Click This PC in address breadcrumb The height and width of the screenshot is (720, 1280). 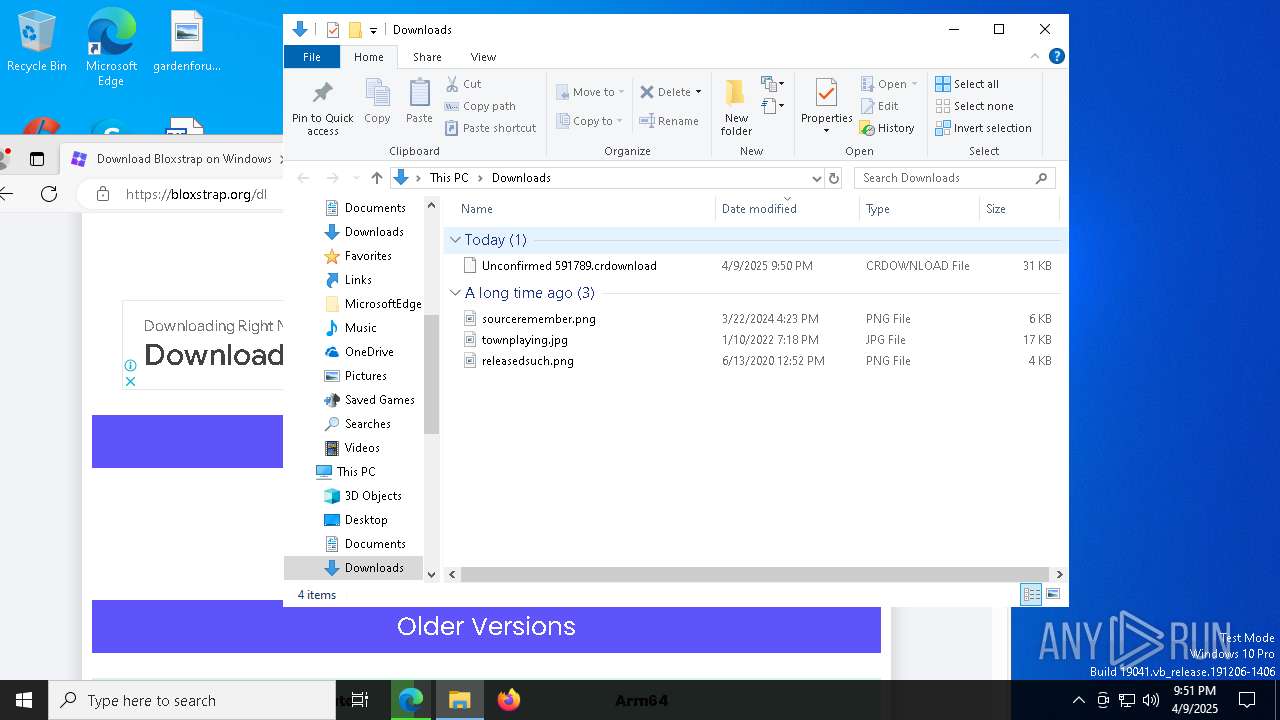449,178
